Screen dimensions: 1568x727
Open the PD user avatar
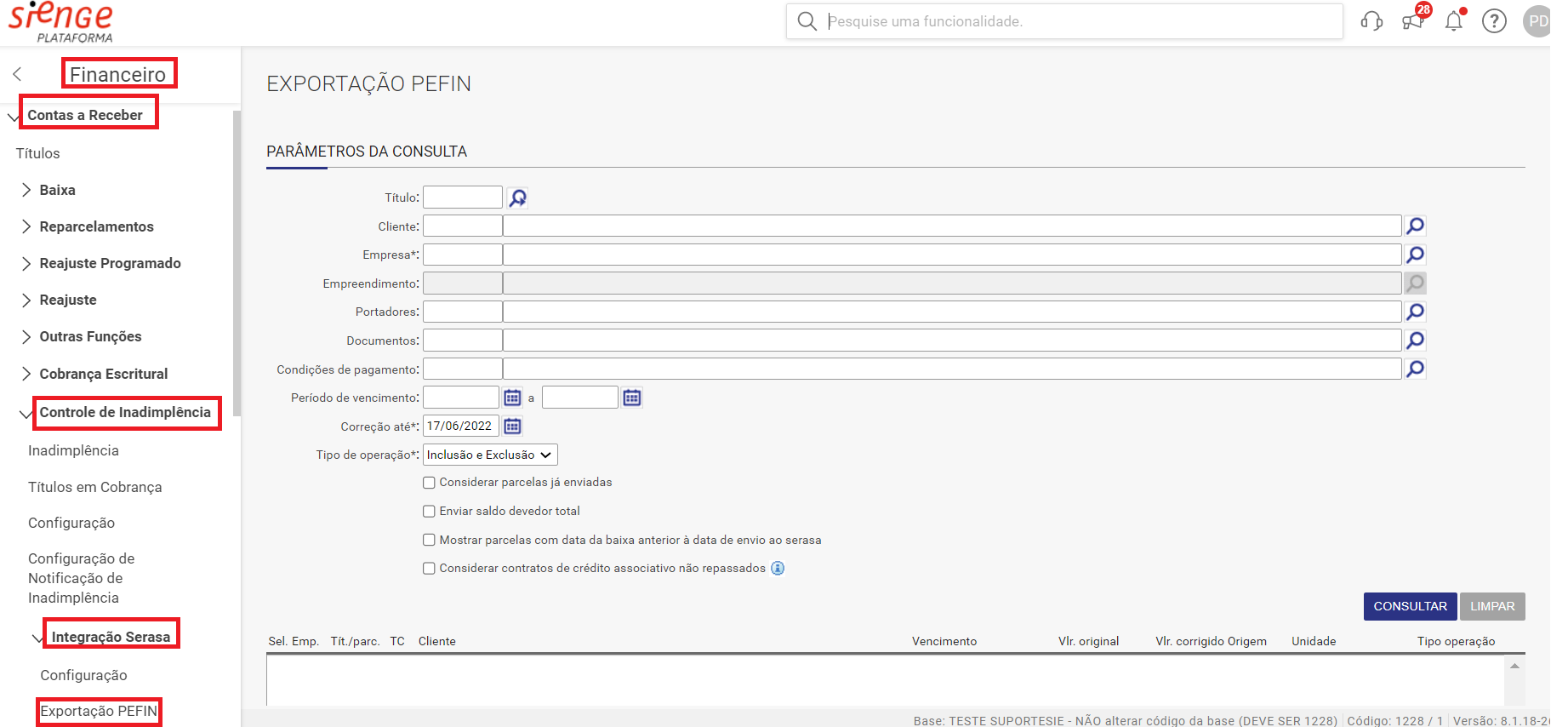click(x=1537, y=21)
